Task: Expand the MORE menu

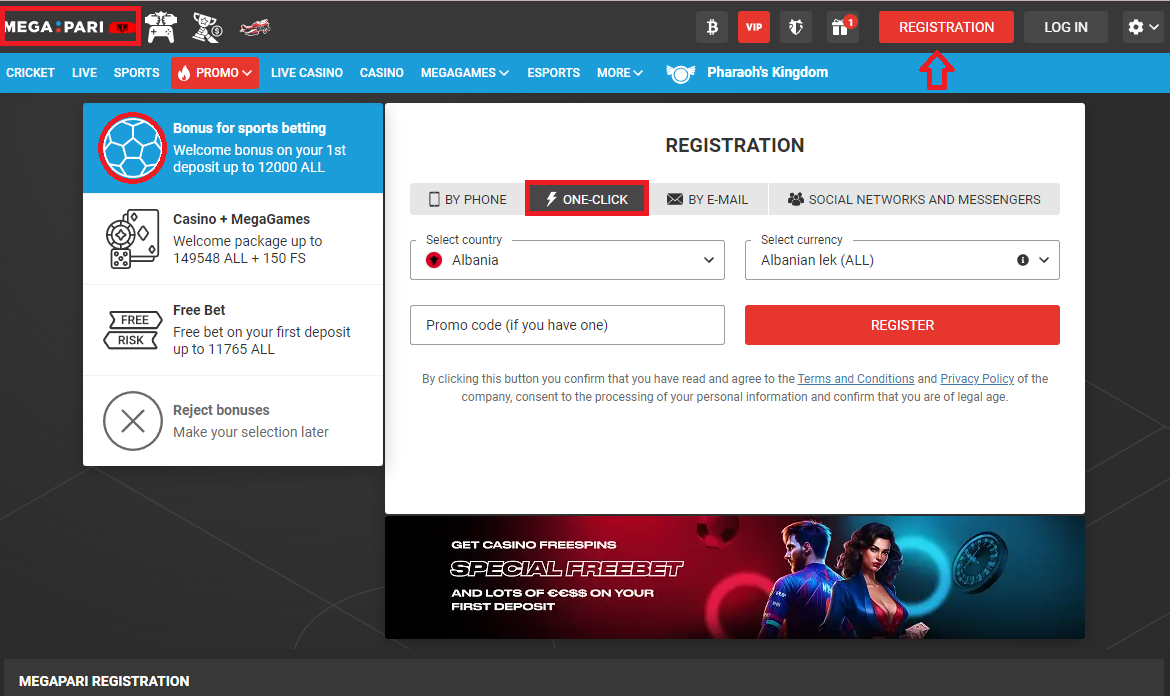Action: [619, 72]
